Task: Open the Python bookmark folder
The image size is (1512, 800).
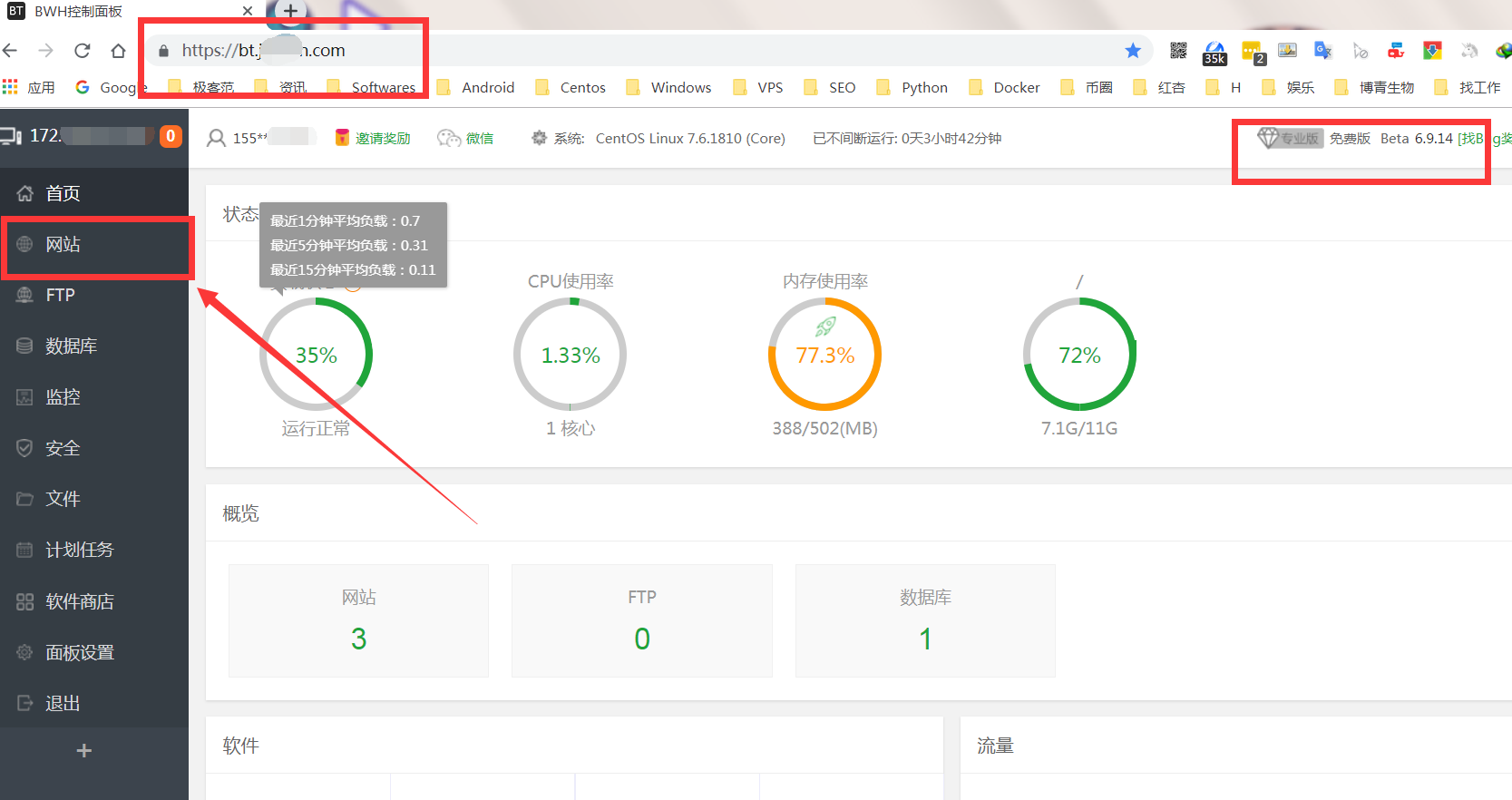Action: [x=912, y=87]
